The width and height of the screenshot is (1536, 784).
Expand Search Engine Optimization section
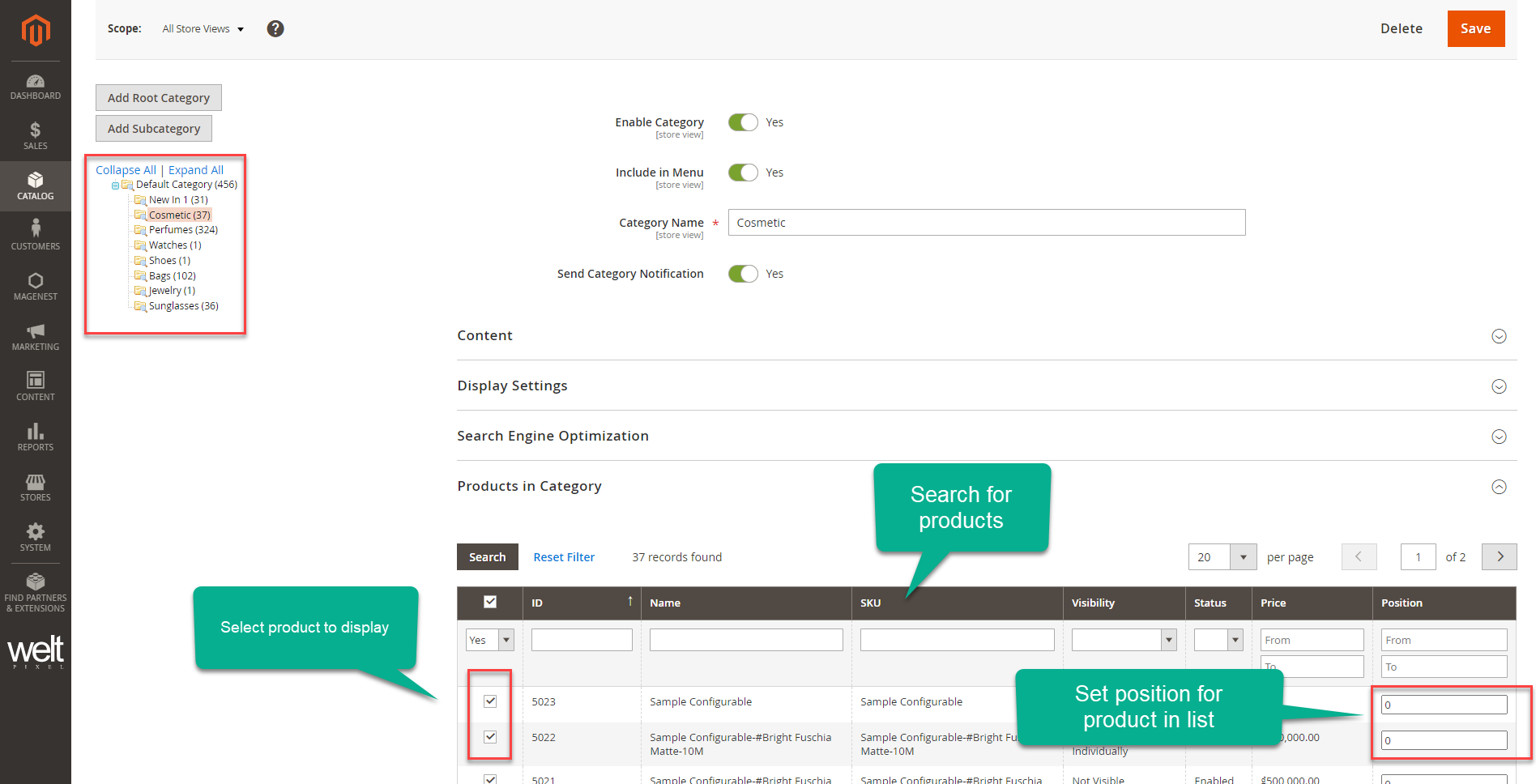pos(1499,437)
